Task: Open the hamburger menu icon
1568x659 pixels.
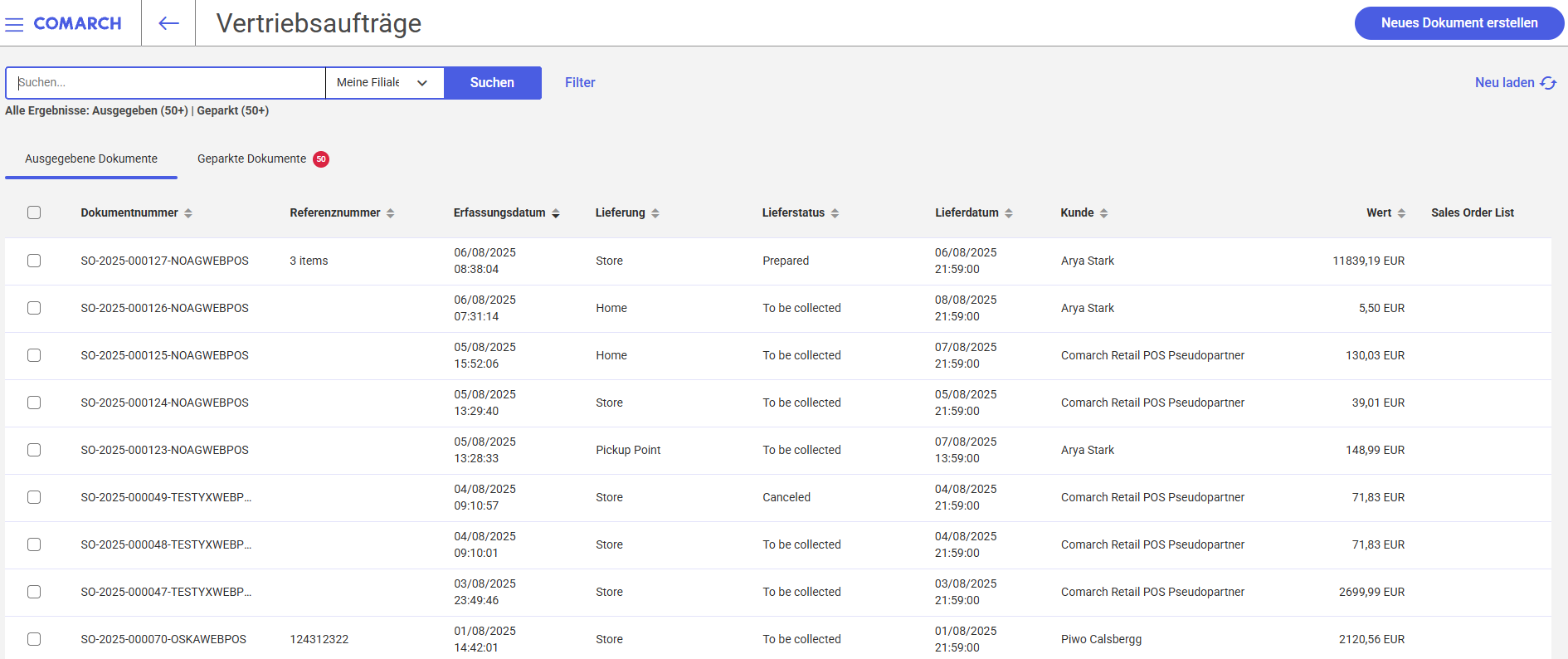Action: click(14, 24)
